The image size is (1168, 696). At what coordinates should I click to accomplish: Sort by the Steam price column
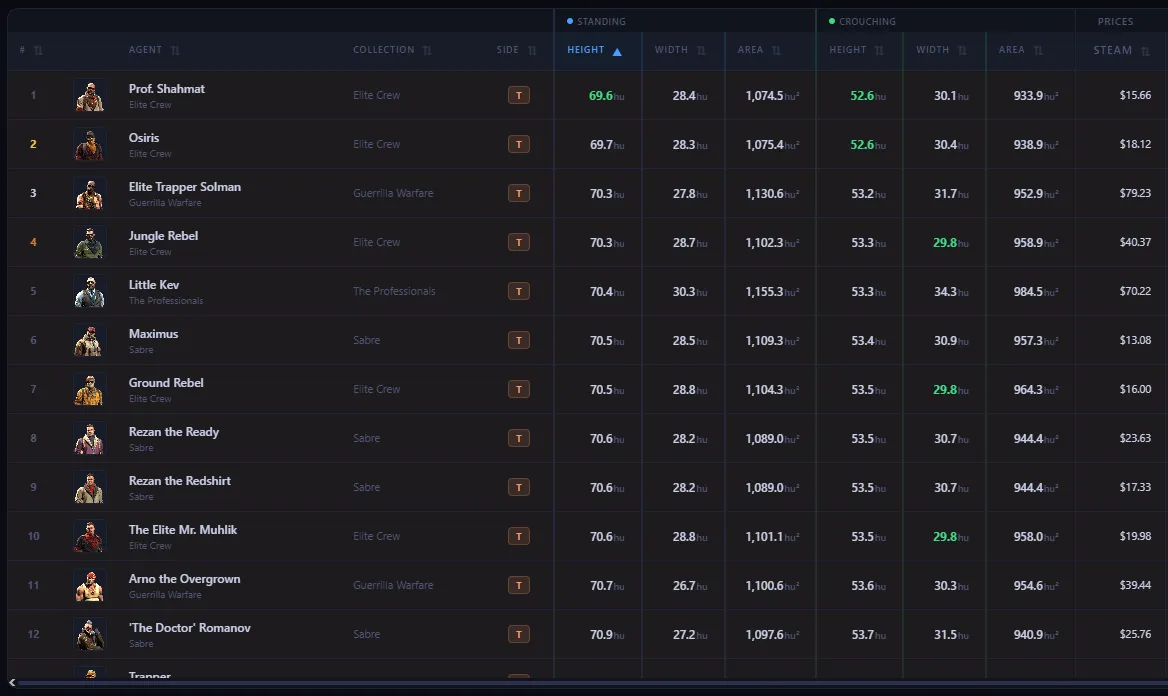pyautogui.click(x=1113, y=50)
